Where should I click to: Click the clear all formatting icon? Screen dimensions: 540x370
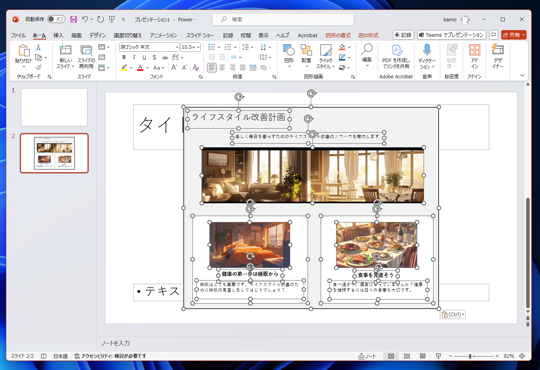196,68
